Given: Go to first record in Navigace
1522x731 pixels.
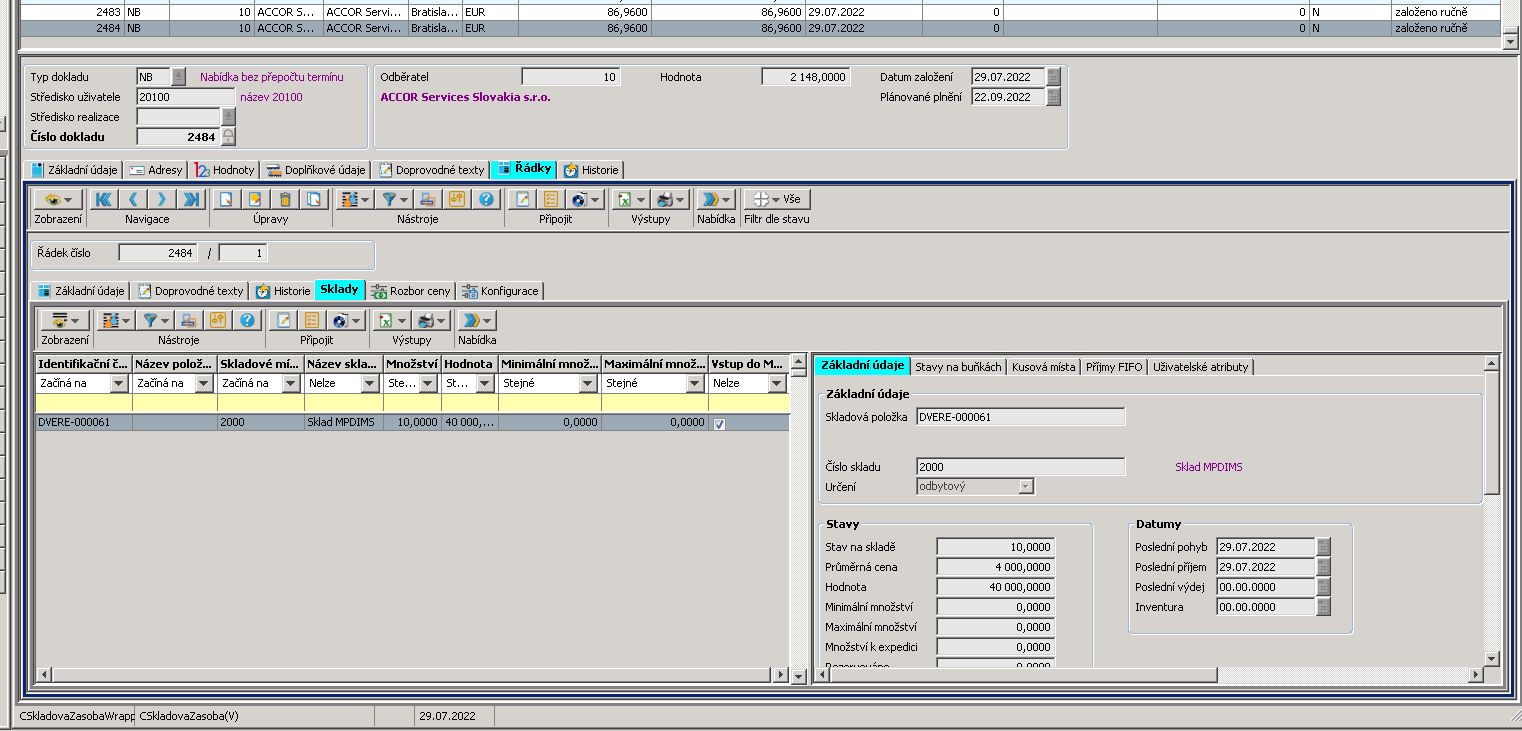Looking at the screenshot, I should [x=104, y=199].
